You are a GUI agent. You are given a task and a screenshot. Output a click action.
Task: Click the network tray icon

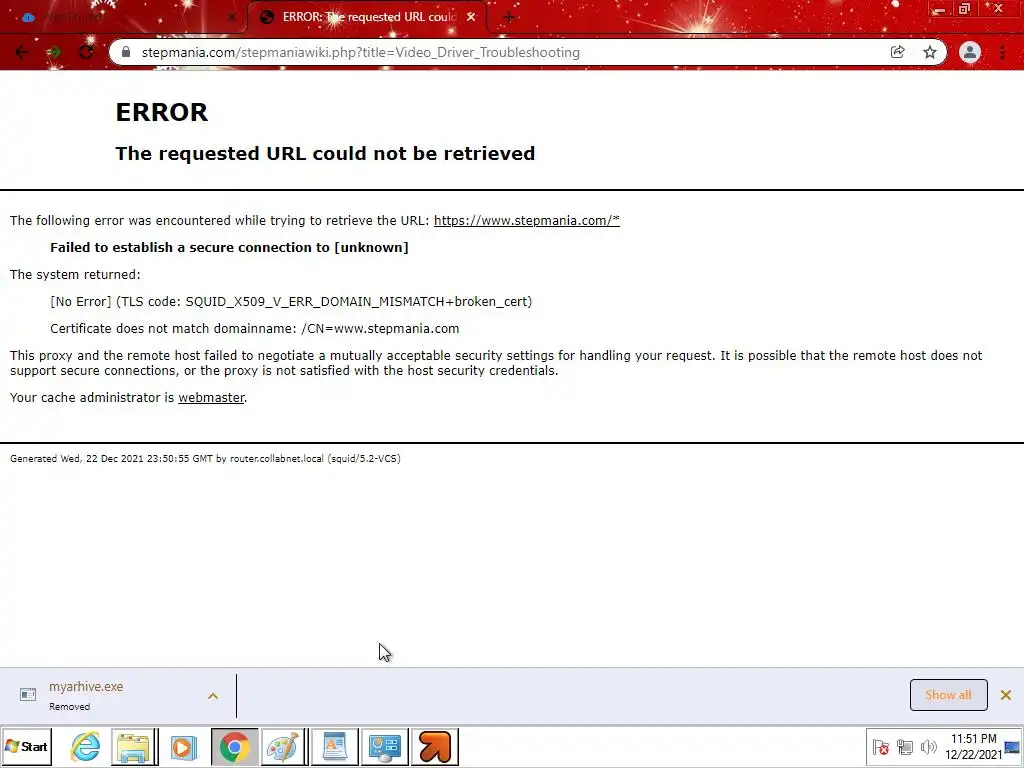point(904,747)
